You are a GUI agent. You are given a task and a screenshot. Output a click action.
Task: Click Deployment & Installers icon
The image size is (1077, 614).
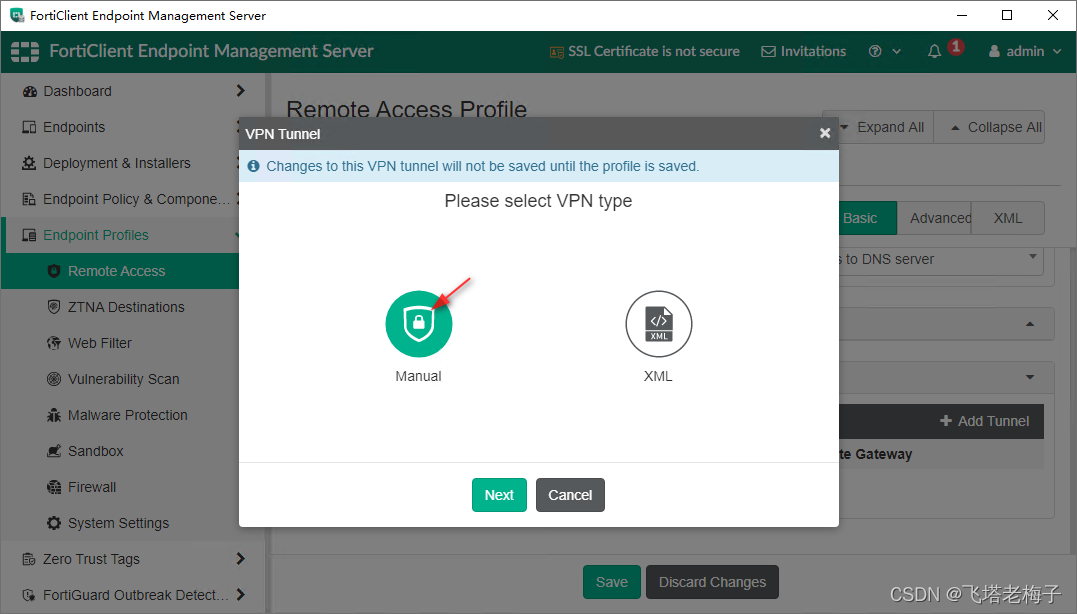[x=30, y=163]
